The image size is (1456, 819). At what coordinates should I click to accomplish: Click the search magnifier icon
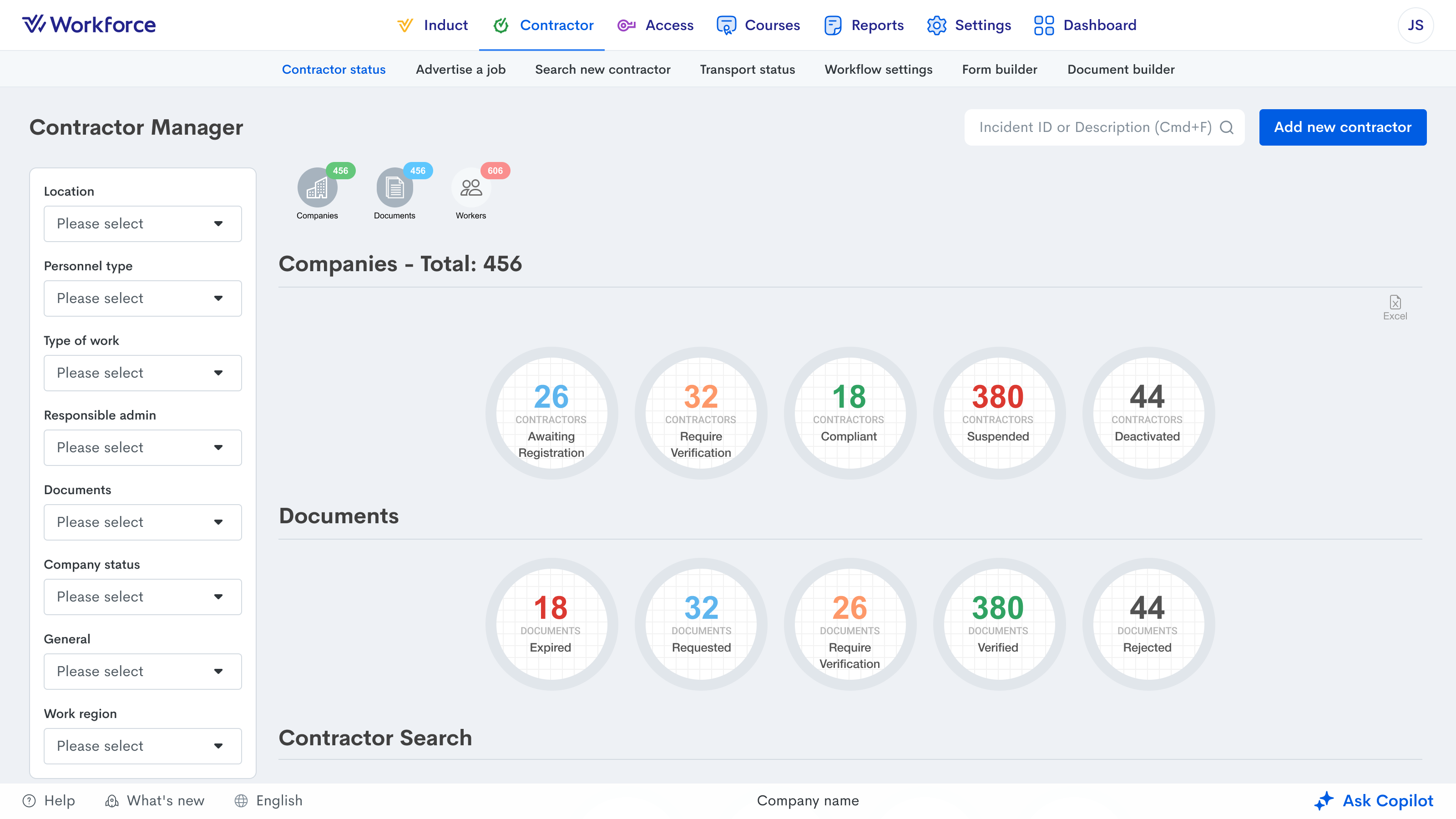click(1226, 128)
